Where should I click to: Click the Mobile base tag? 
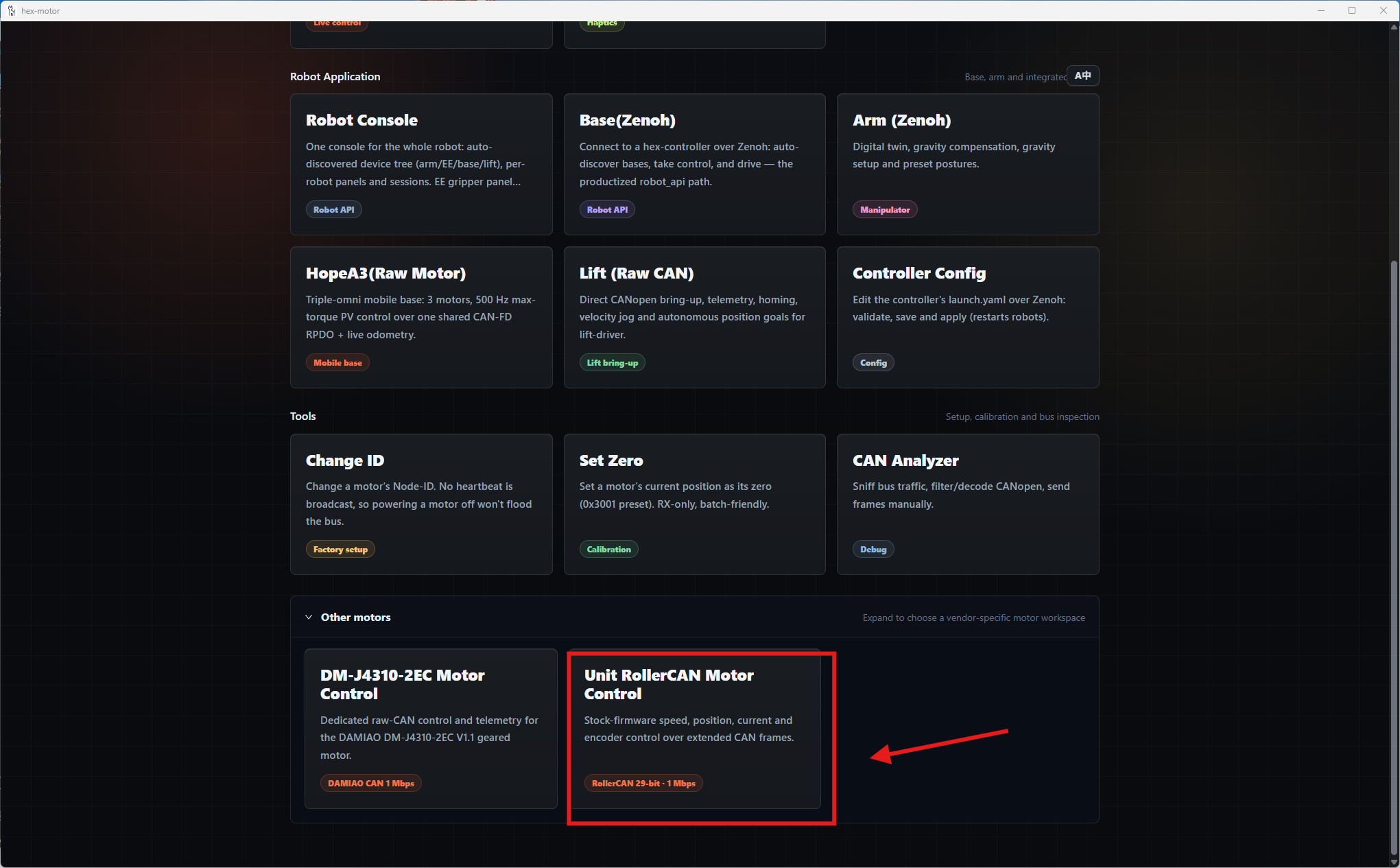[x=337, y=363]
